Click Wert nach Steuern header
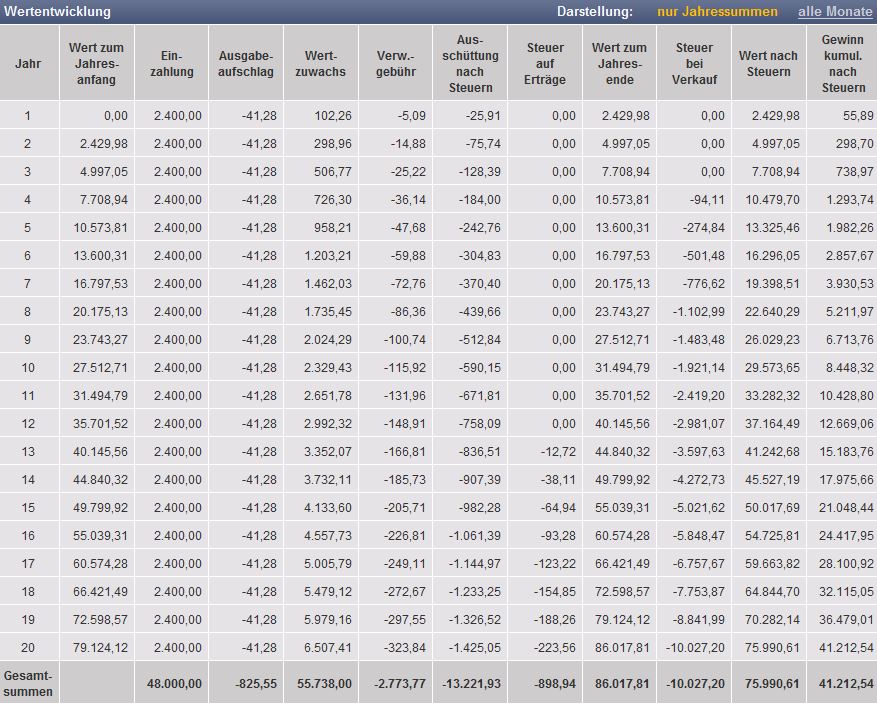 point(768,63)
